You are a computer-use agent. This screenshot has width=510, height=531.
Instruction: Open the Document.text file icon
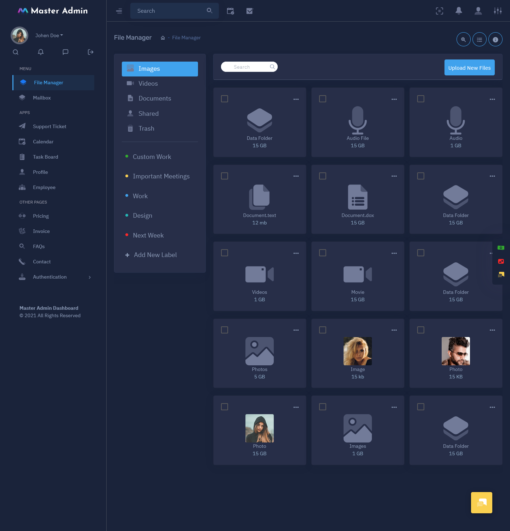259,197
